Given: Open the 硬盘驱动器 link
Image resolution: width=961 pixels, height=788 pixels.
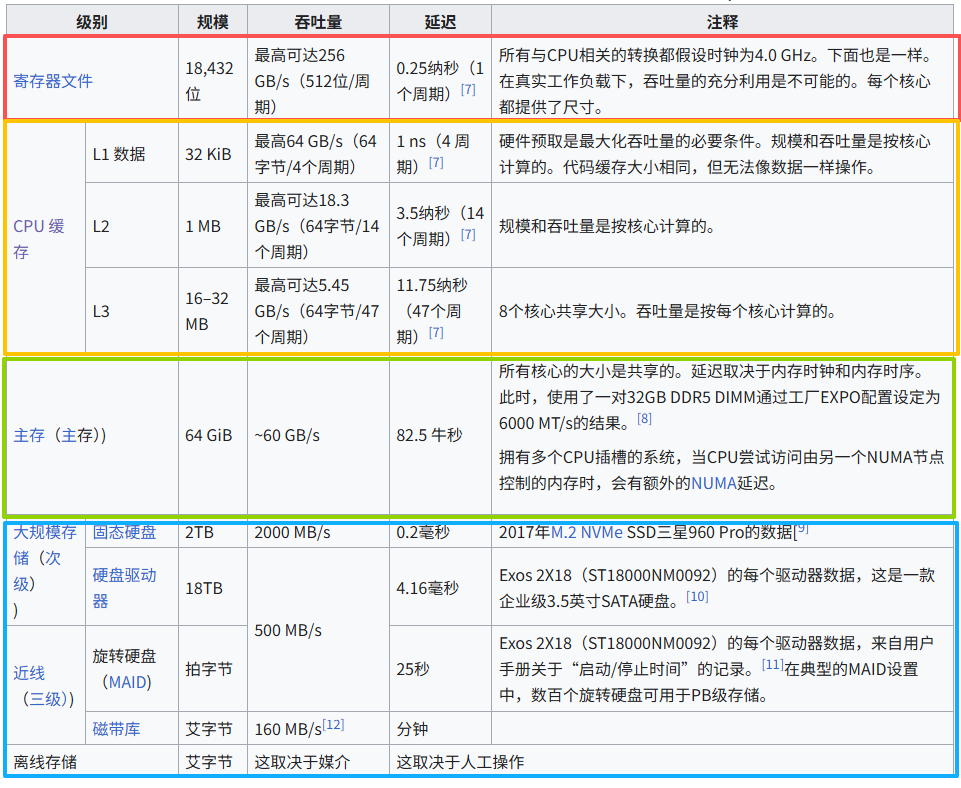Looking at the screenshot, I should 124,588.
